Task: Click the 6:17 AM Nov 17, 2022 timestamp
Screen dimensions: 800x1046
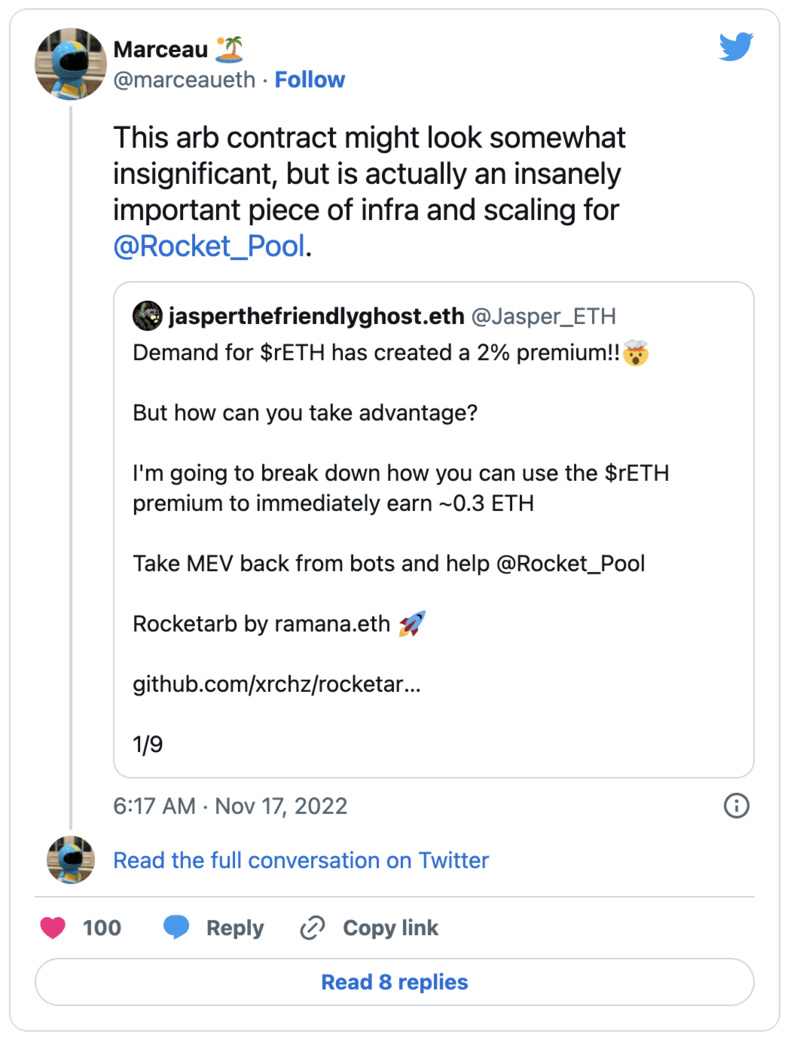Action: 230,806
